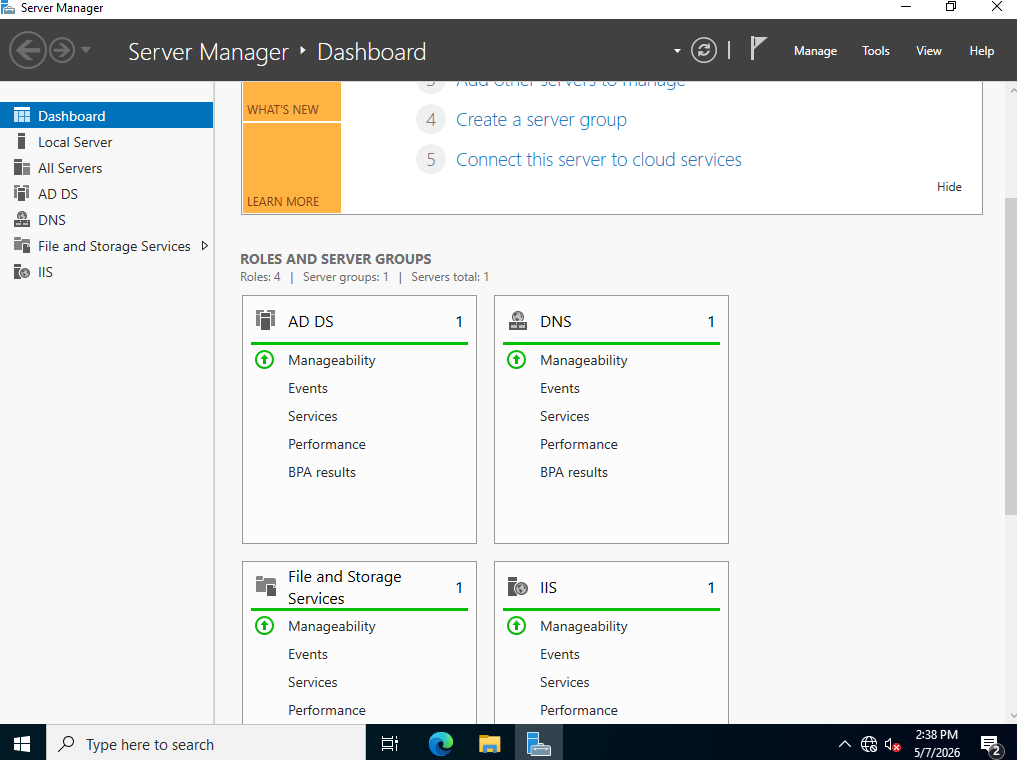The image size is (1017, 760).
Task: Select DNS in the sidebar
Action: (106, 220)
